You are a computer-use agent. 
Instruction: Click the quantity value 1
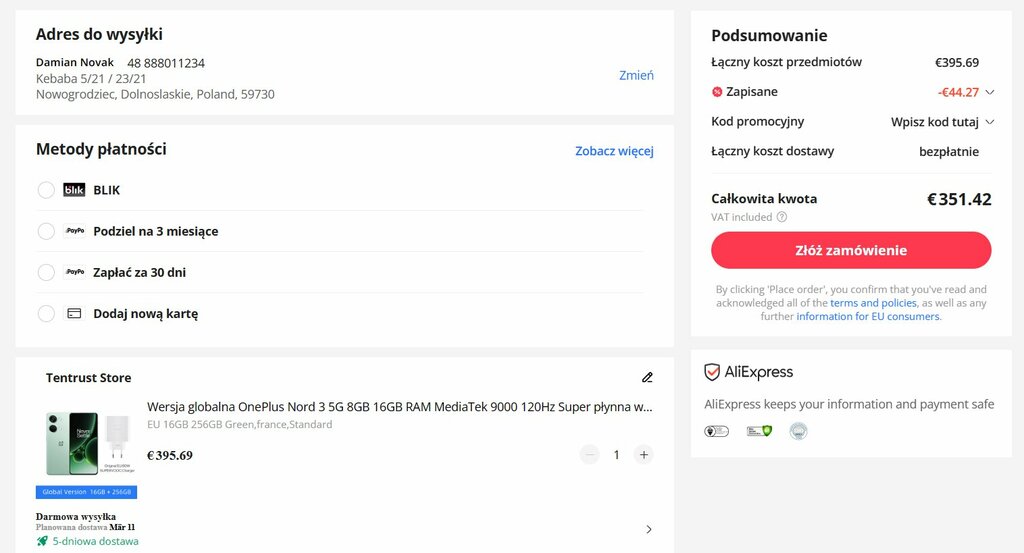616,455
